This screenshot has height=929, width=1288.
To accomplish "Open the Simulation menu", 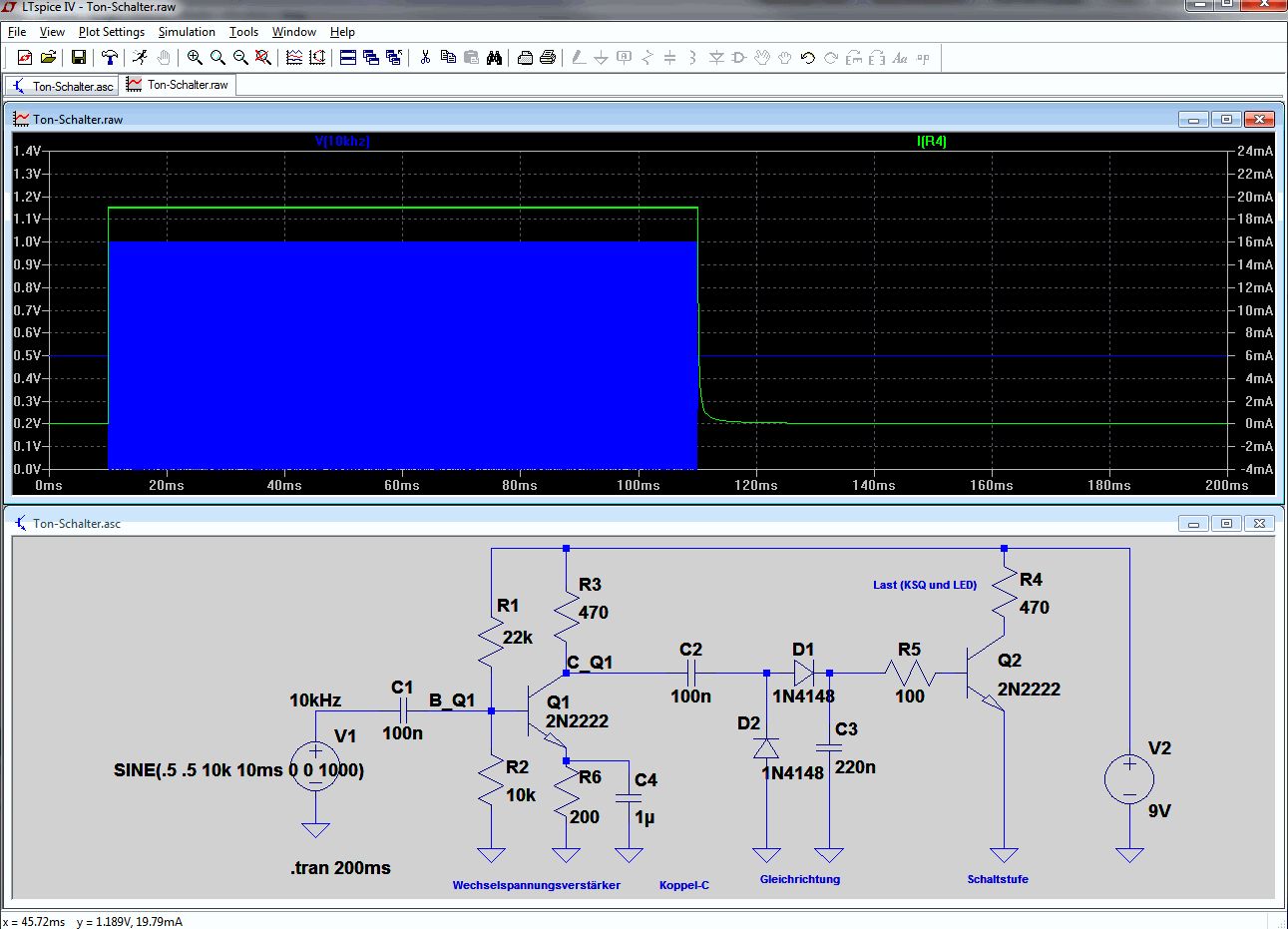I will pos(187,32).
